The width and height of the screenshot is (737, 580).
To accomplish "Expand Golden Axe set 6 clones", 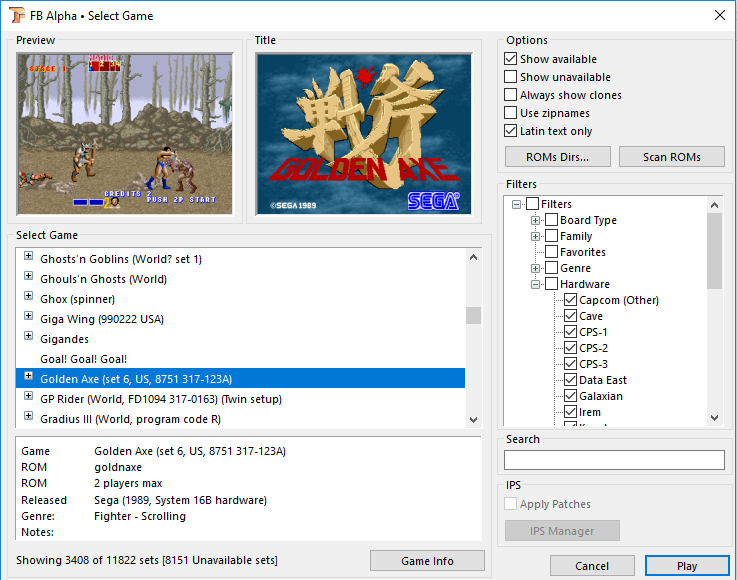I will [x=29, y=376].
